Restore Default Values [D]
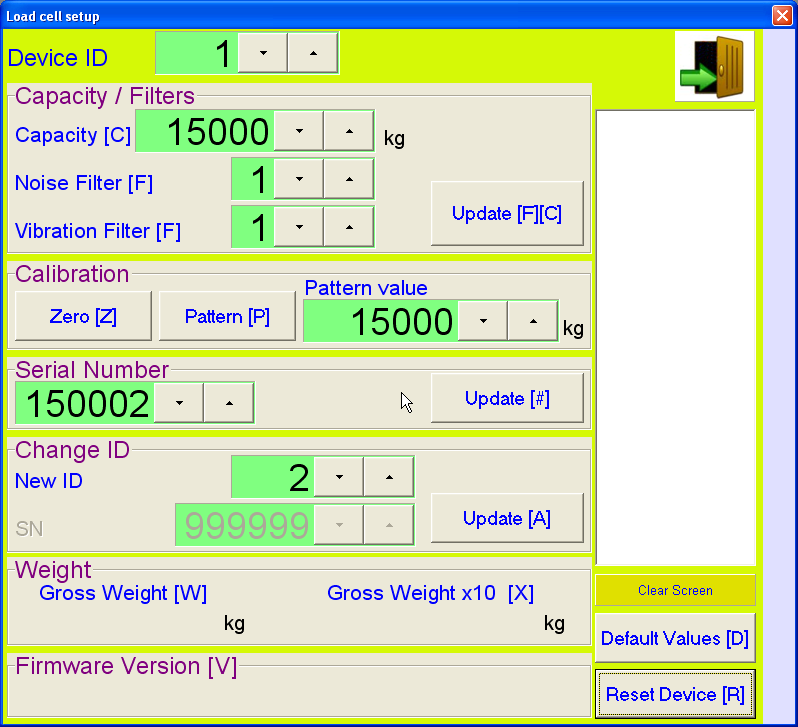Viewport: 798px width, 727px height. [x=675, y=638]
